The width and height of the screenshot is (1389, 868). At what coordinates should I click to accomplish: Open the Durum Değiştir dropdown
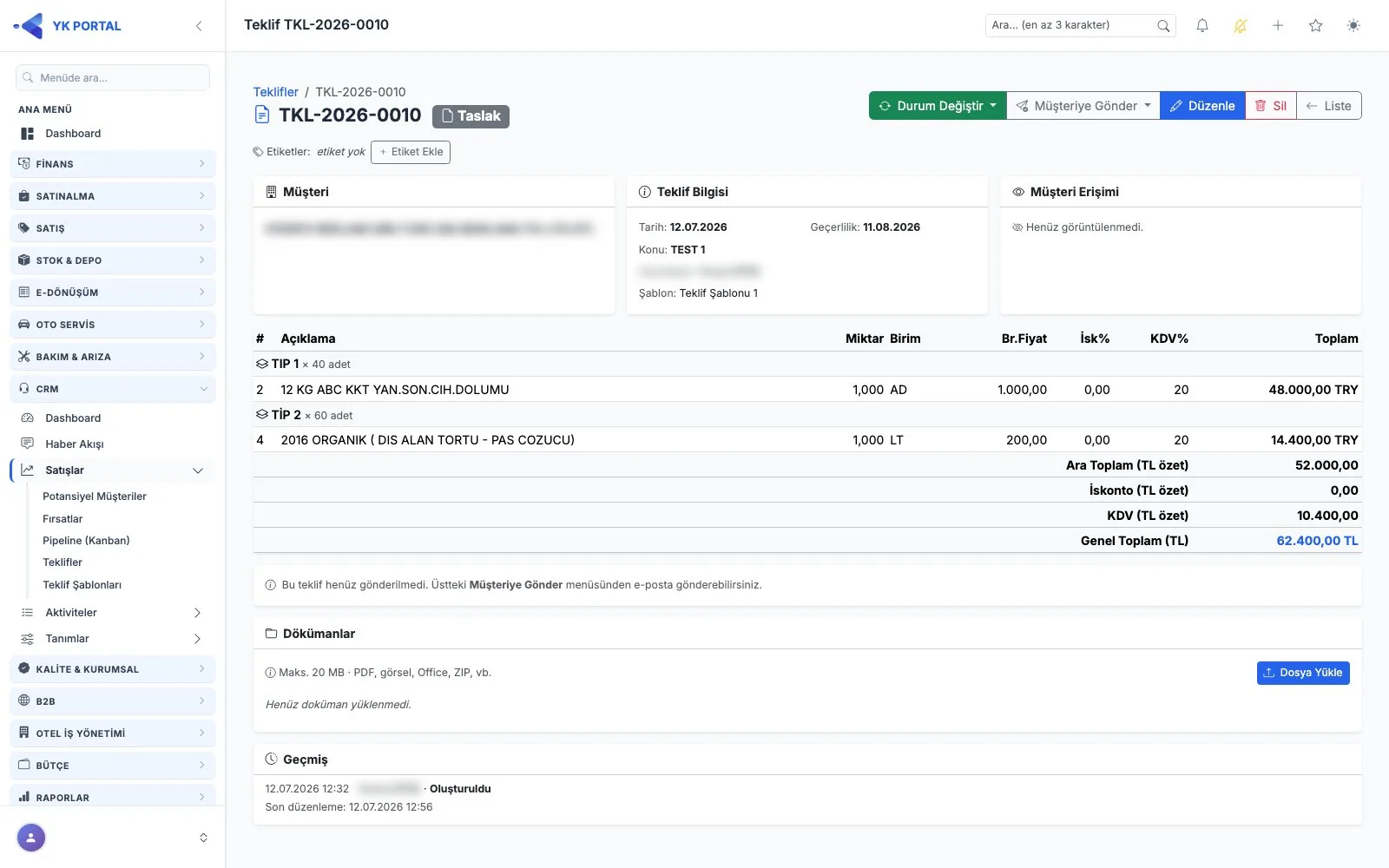(938, 106)
